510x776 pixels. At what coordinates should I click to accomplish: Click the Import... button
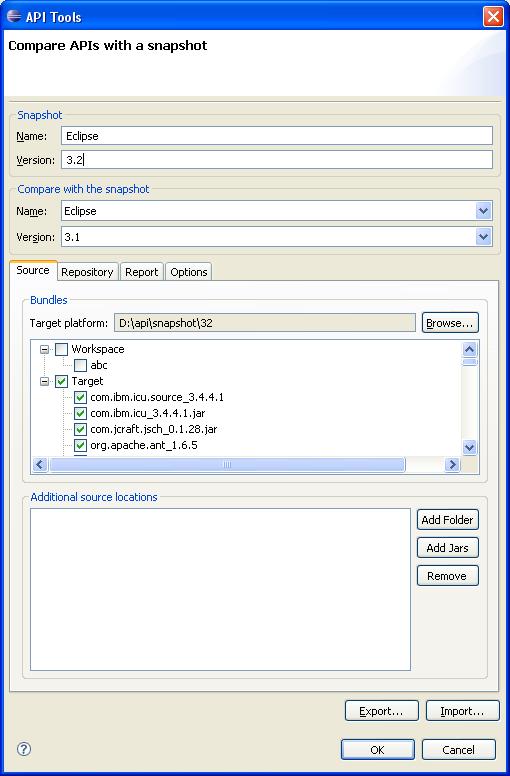pyautogui.click(x=463, y=711)
